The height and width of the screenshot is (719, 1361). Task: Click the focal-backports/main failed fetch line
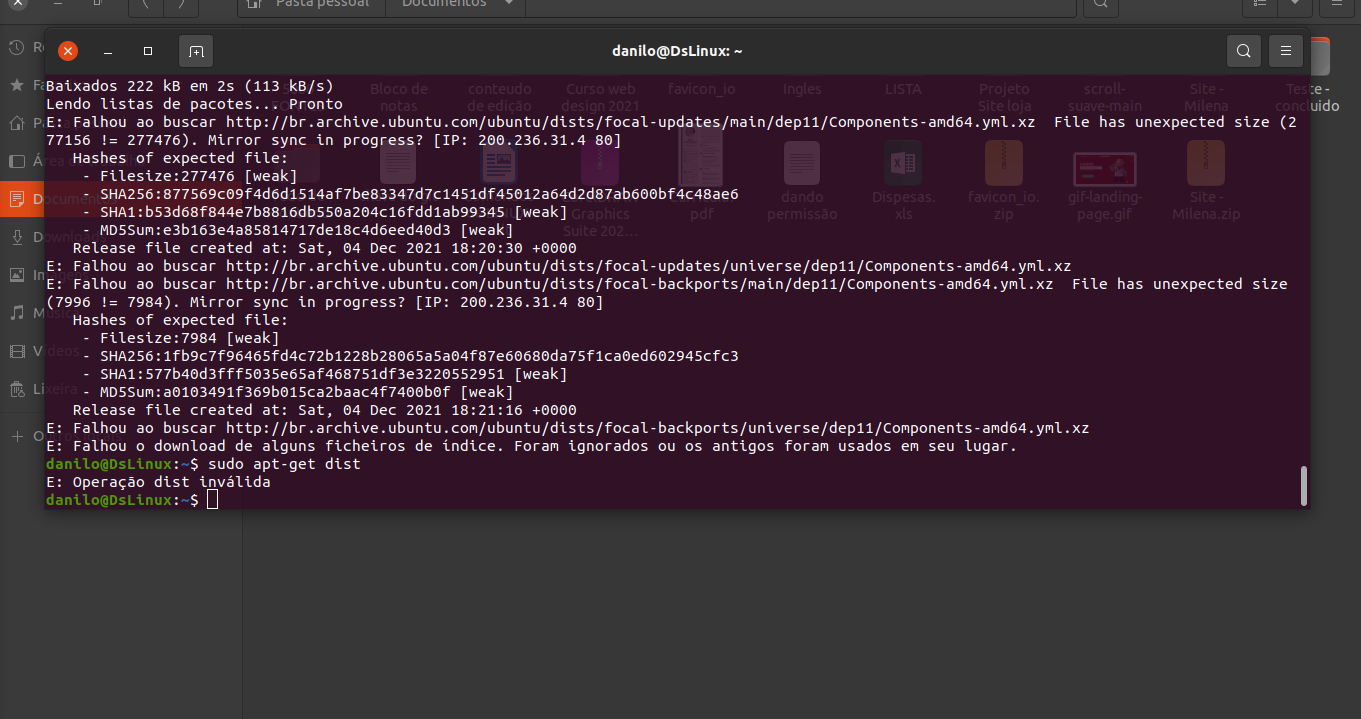coord(667,284)
